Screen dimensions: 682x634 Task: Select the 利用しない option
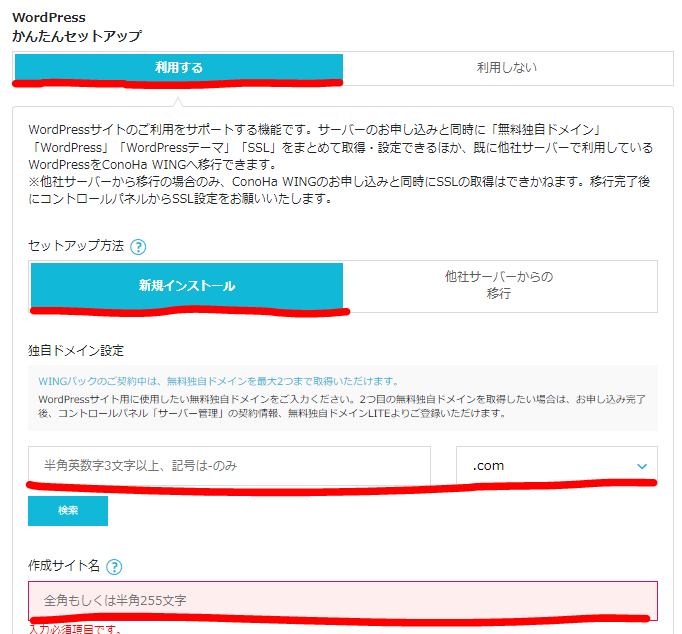(x=507, y=68)
